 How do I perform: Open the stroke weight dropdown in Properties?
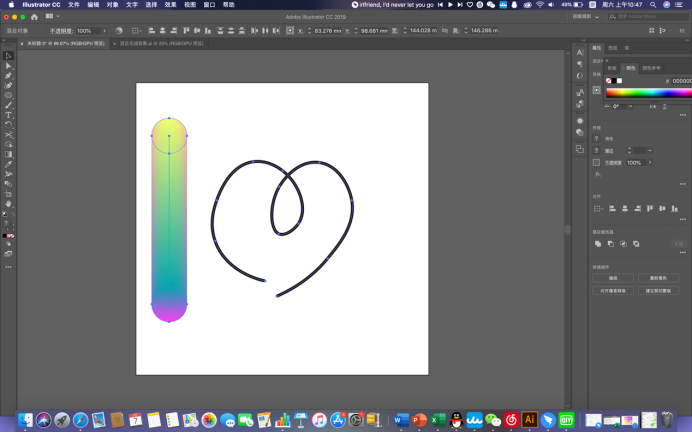650,151
